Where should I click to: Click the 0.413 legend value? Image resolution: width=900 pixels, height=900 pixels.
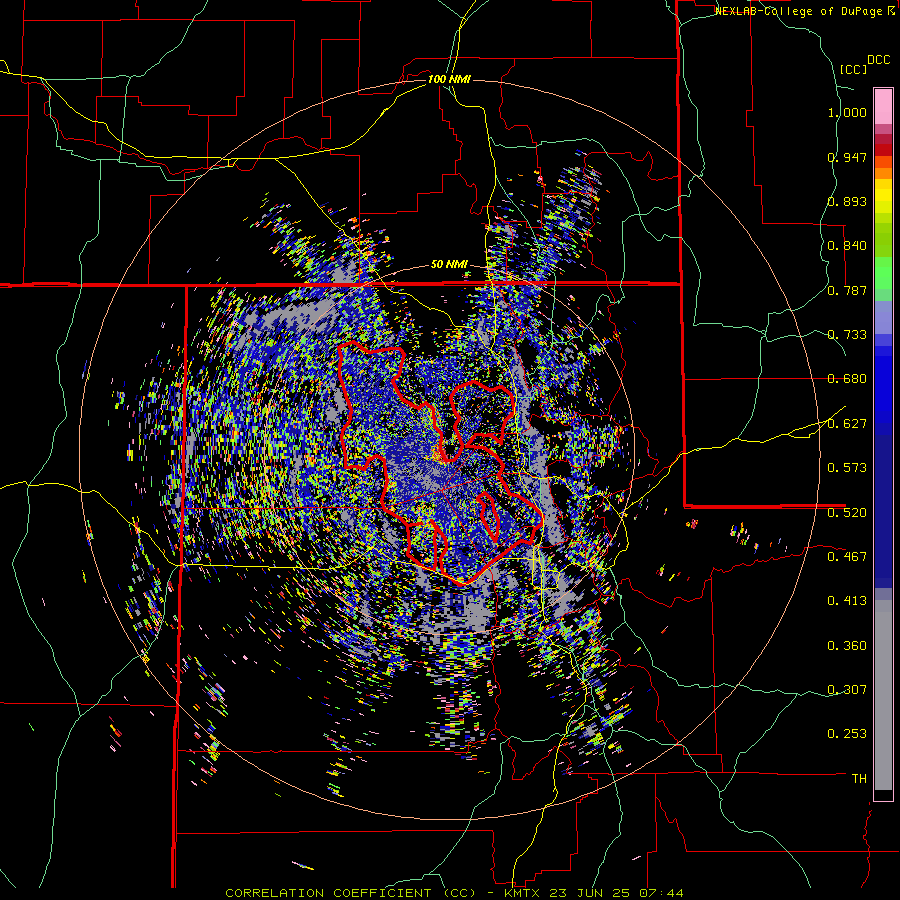click(x=847, y=601)
